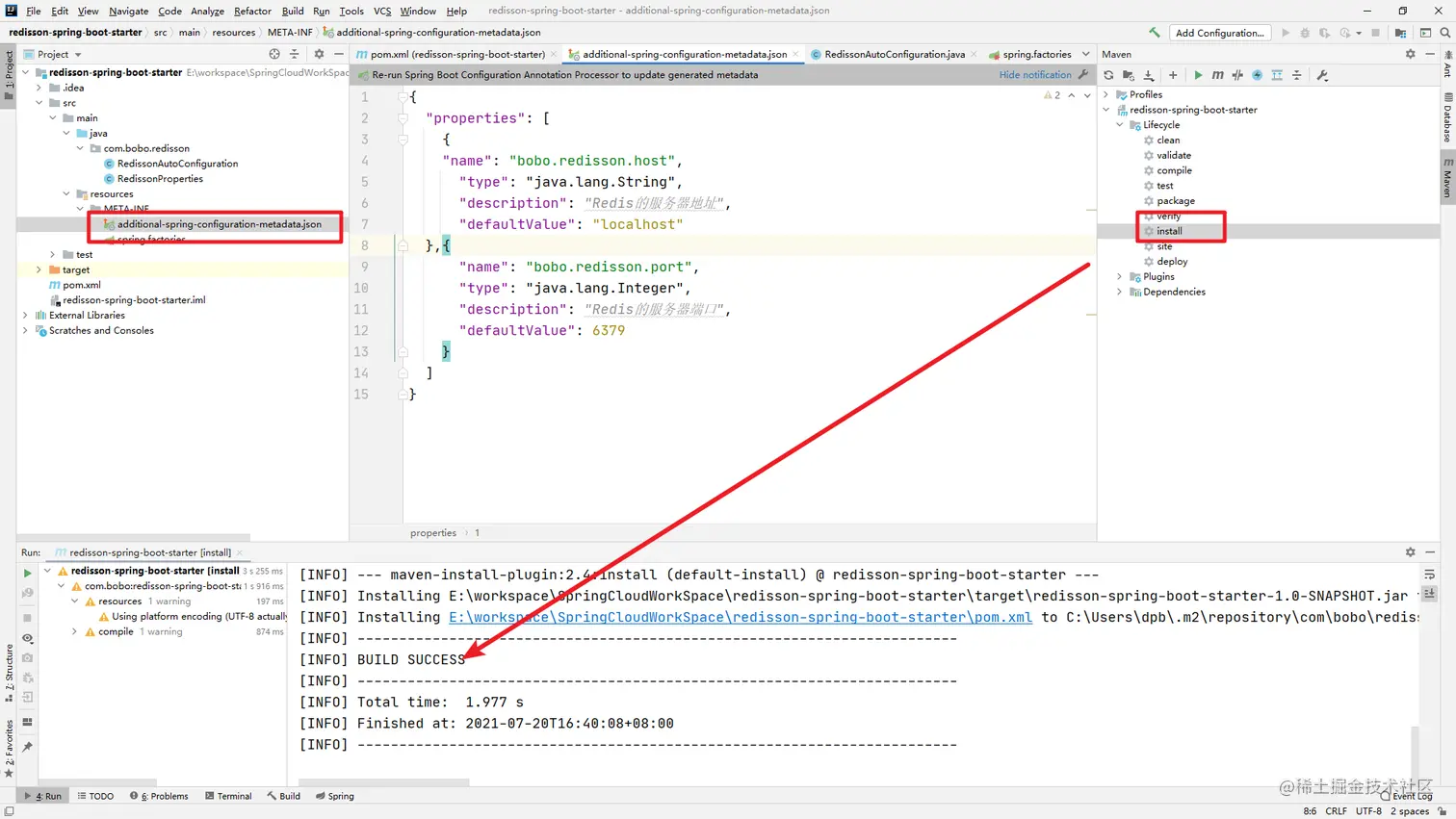Select the deploy lifecycle goal

(1172, 262)
